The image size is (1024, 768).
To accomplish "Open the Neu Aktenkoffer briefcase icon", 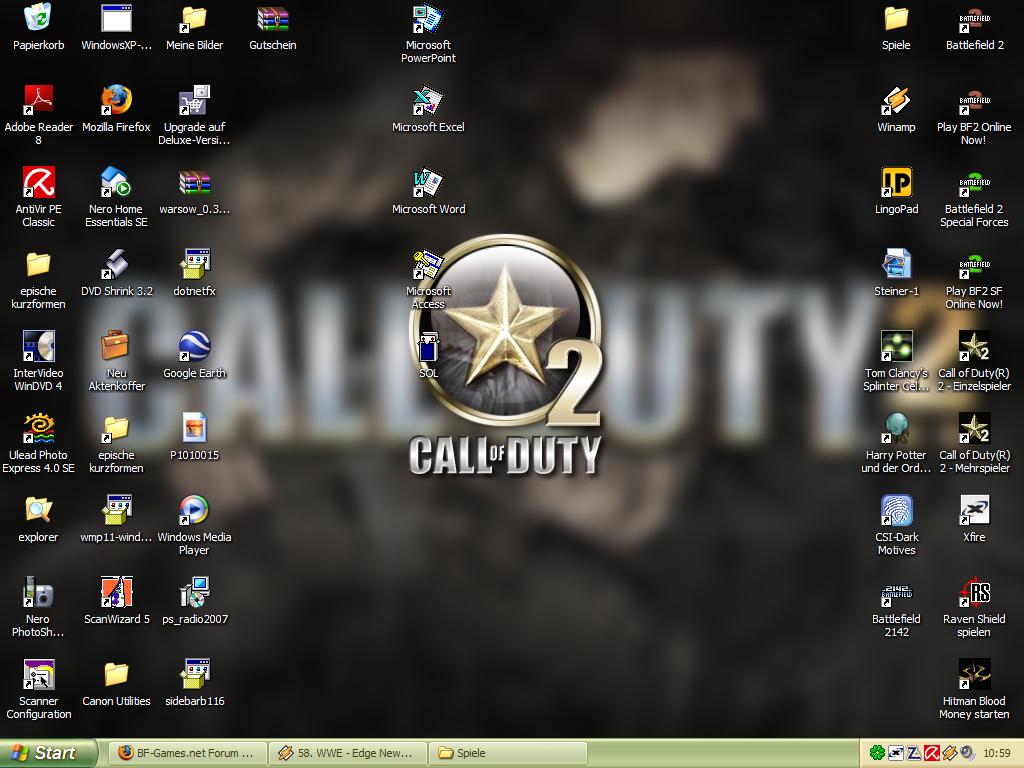I will point(116,346).
